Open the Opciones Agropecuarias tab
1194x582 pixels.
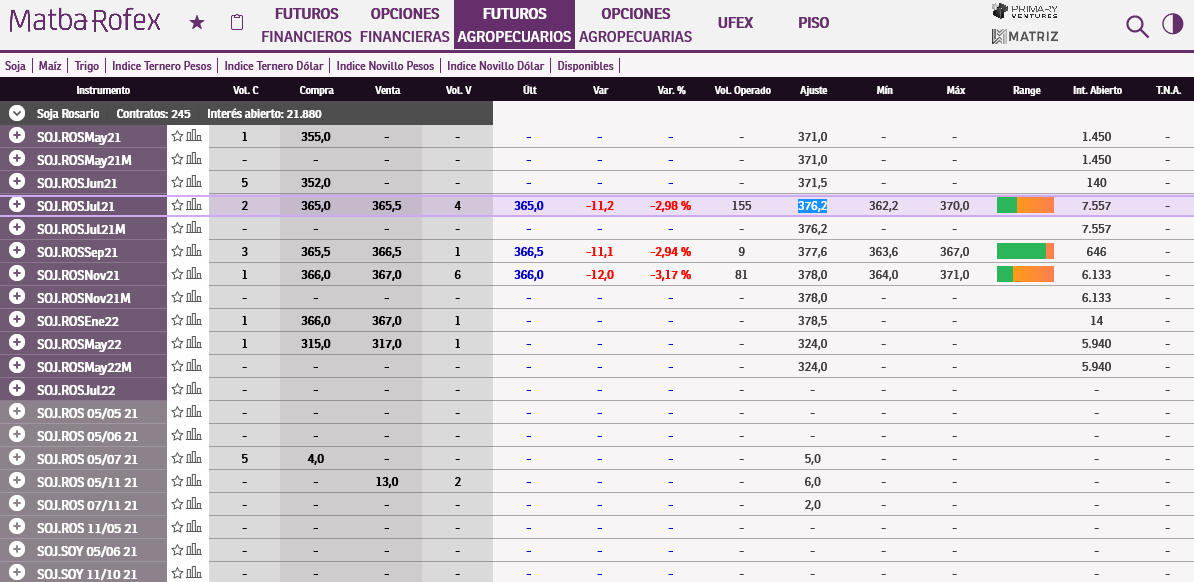(635, 25)
